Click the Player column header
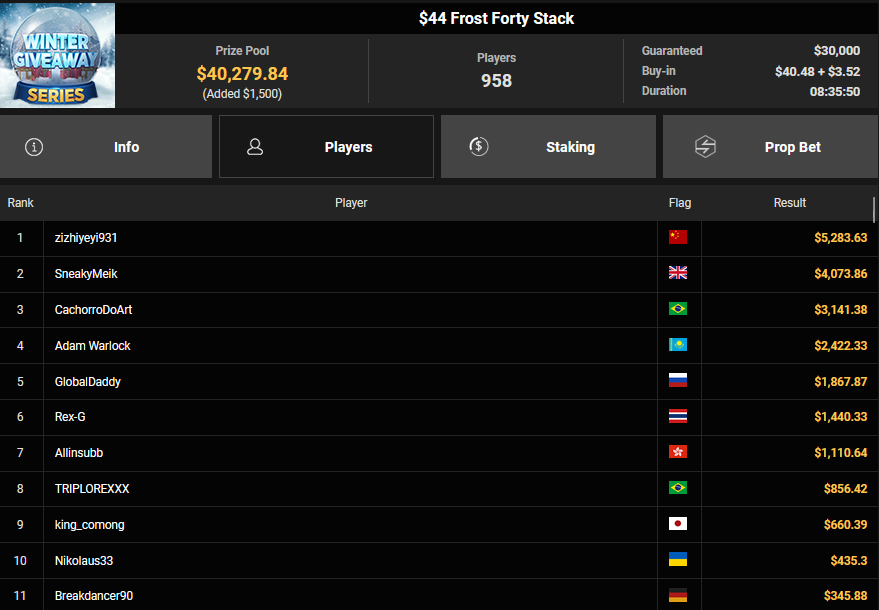879x610 pixels. pyautogui.click(x=351, y=203)
